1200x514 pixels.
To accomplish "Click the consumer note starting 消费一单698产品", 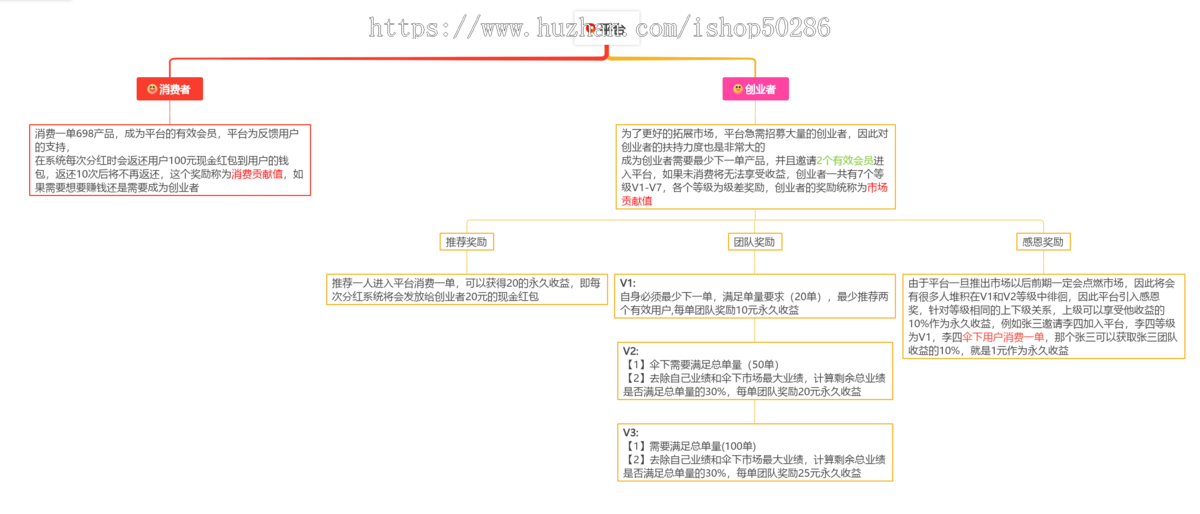I will coord(170,160).
